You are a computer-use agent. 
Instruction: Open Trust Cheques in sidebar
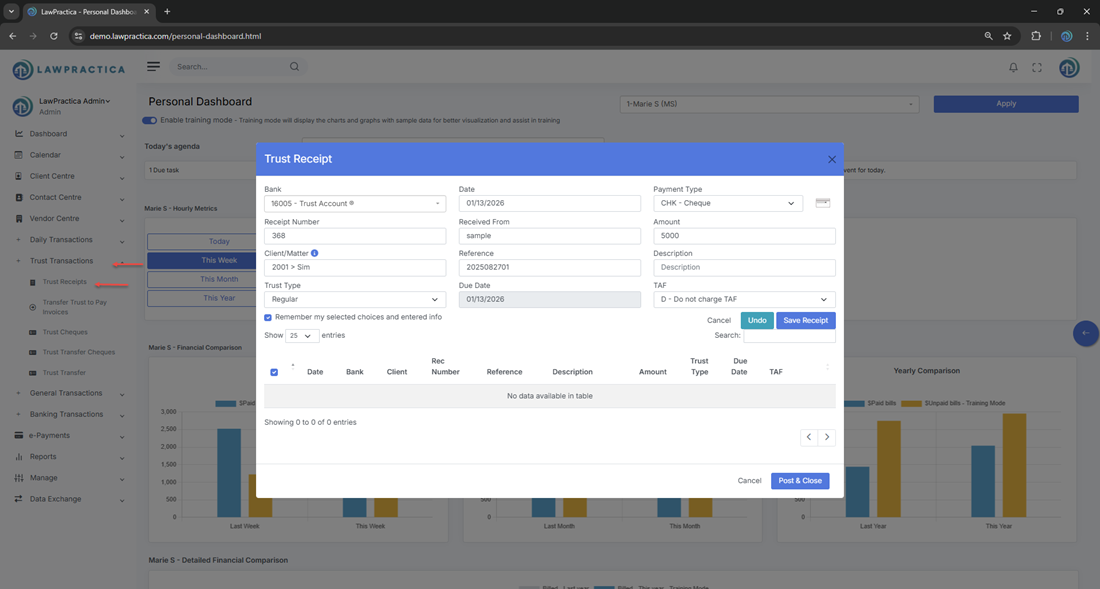click(65, 331)
